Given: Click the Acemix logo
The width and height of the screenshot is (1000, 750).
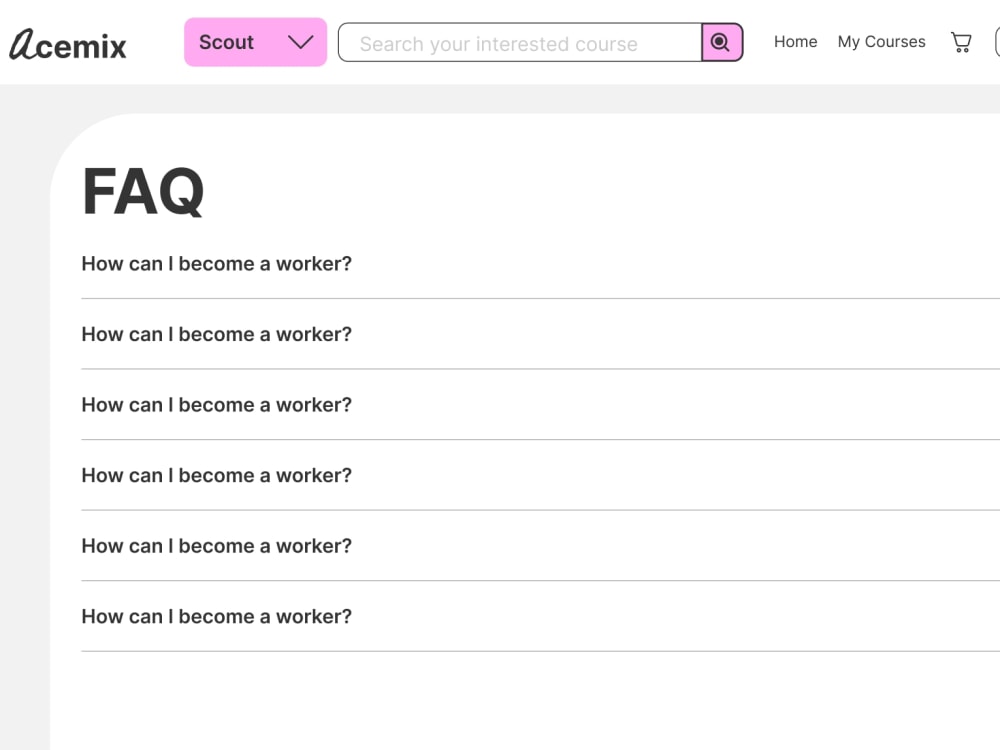Looking at the screenshot, I should [x=68, y=44].
